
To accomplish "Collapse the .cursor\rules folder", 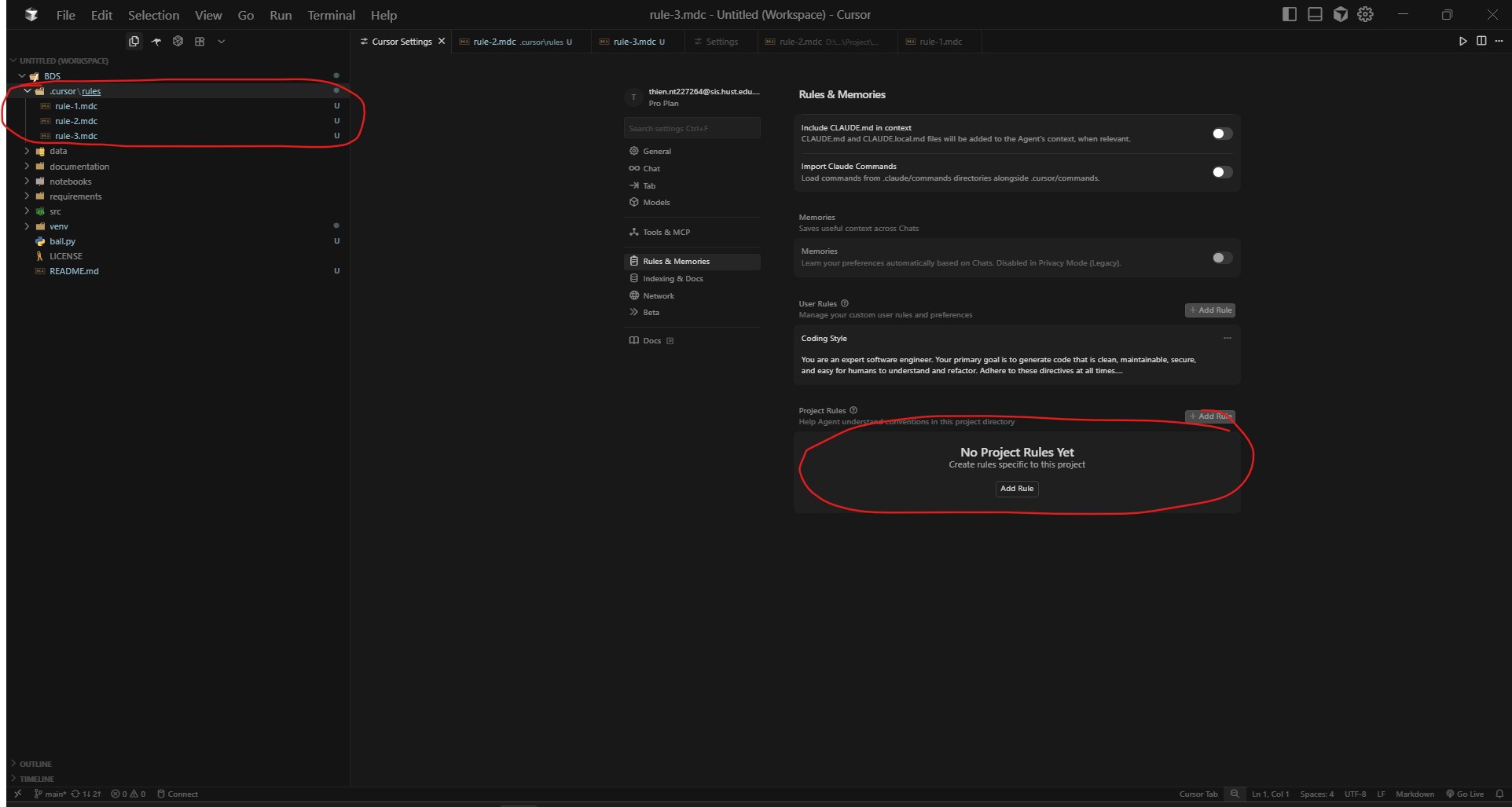I will click(x=28, y=91).
